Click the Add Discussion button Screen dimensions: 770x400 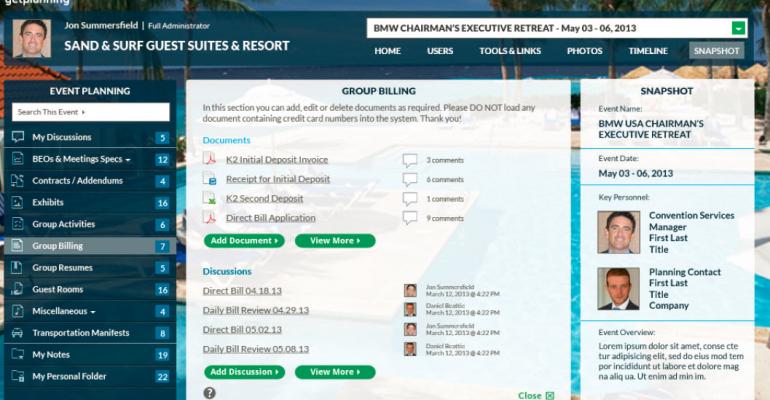tap(245, 372)
